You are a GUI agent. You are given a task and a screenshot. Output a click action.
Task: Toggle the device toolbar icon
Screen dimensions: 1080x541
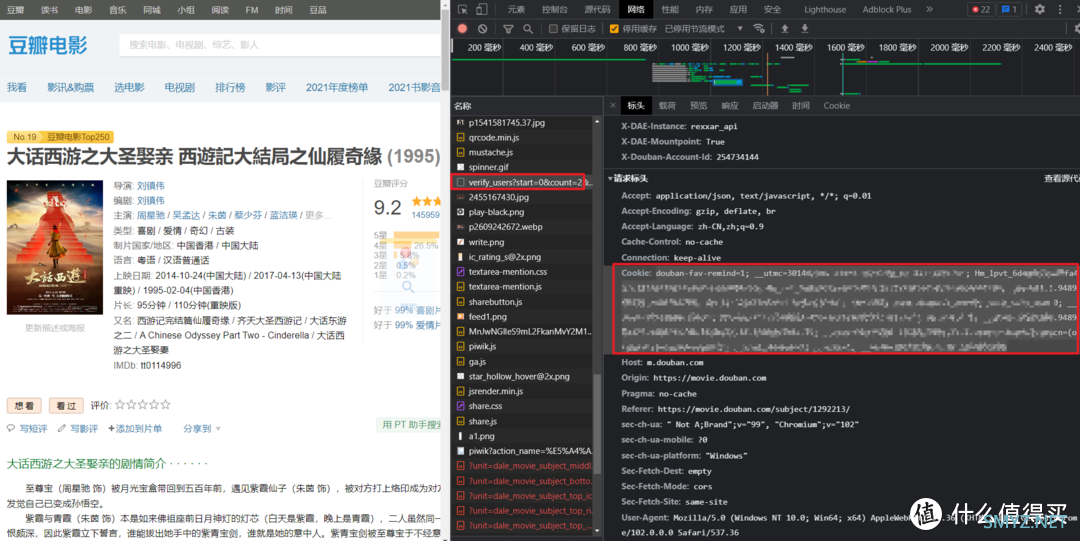point(481,10)
